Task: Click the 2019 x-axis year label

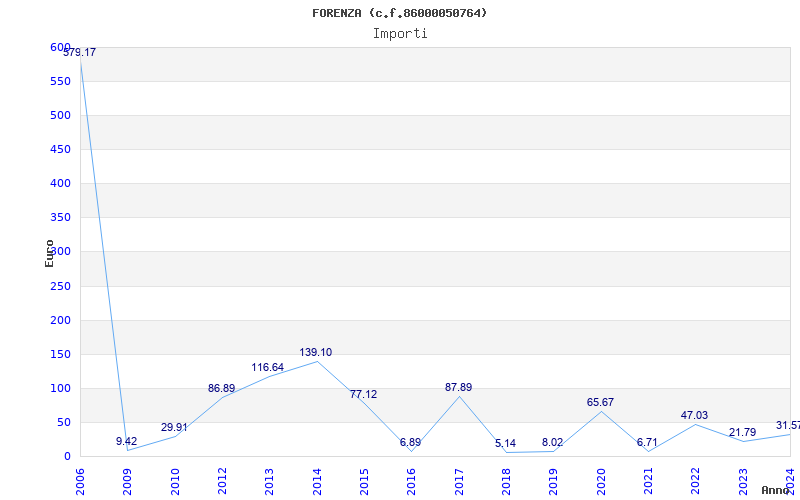Action: pyautogui.click(x=554, y=482)
